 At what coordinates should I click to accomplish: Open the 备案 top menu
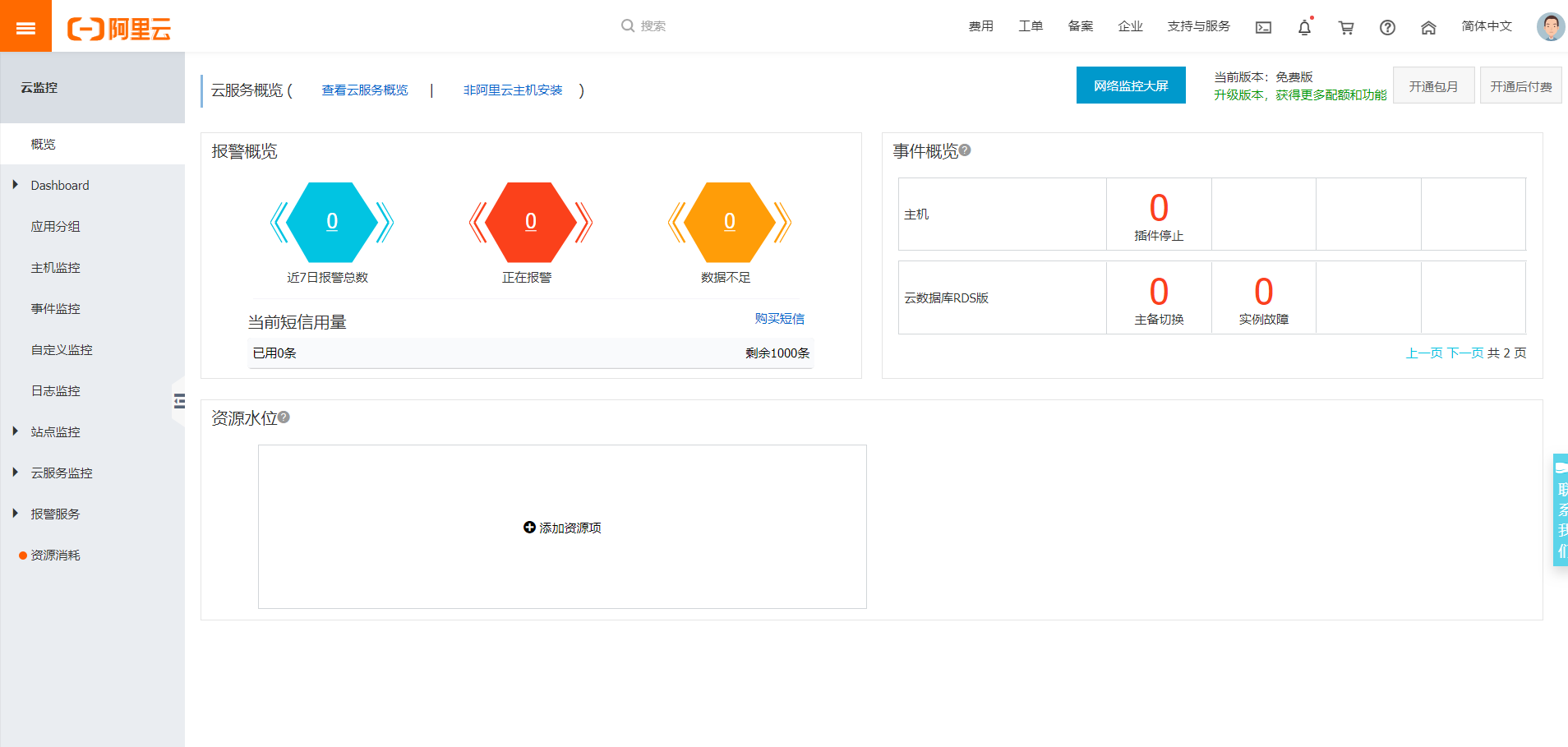[x=1081, y=26]
